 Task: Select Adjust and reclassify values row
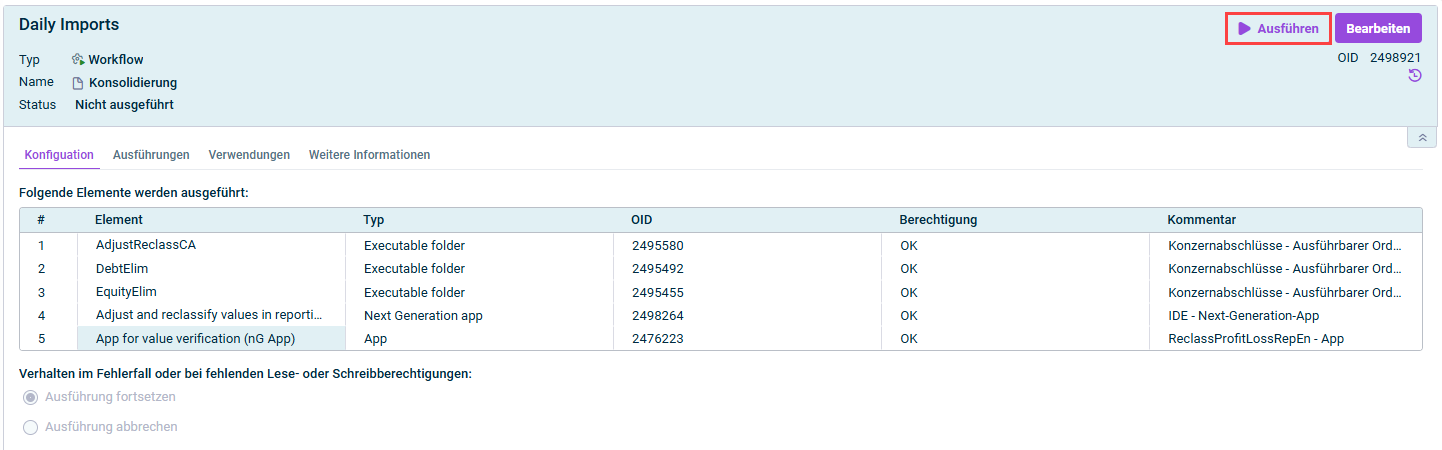pos(208,315)
